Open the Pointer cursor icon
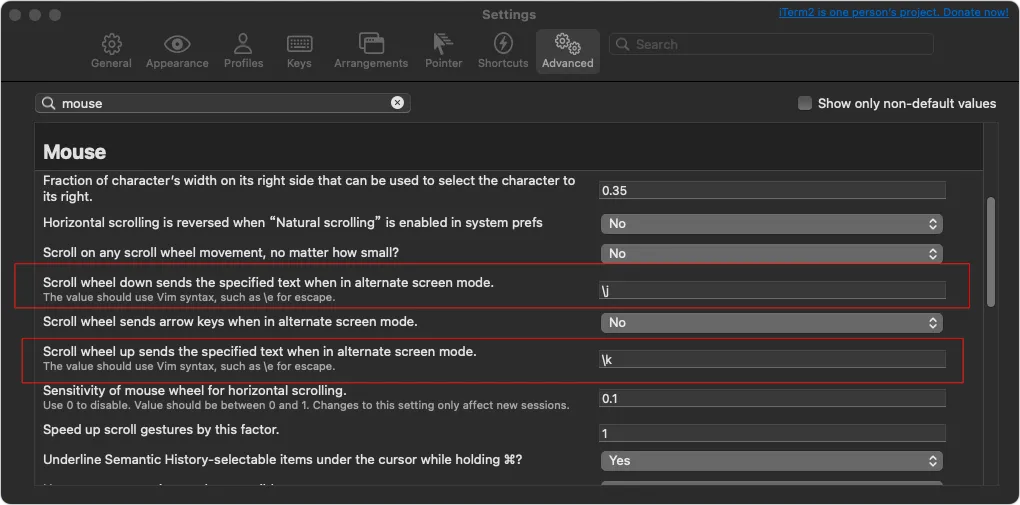 point(443,45)
